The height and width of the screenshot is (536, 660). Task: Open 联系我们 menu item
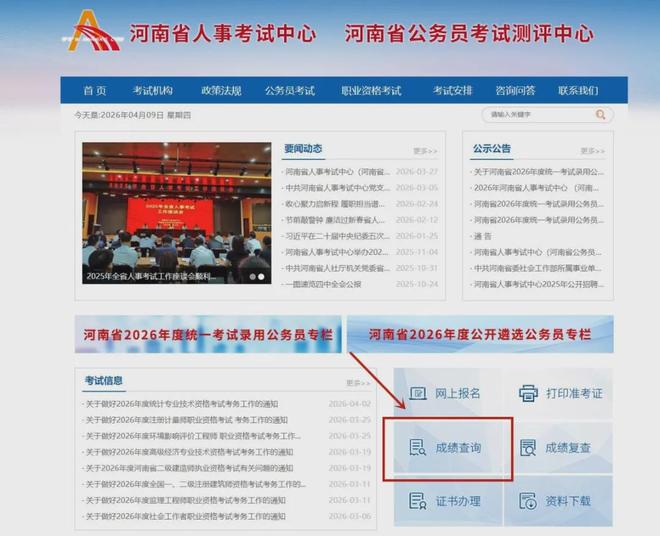578,91
